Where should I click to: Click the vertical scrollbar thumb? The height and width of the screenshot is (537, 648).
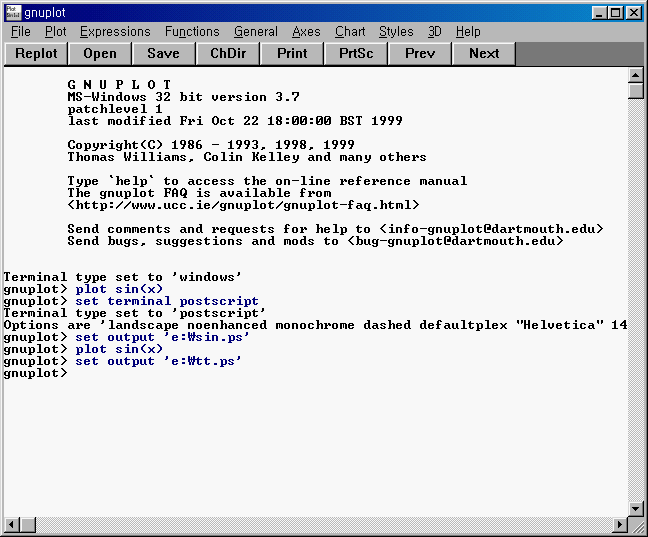coord(636,91)
